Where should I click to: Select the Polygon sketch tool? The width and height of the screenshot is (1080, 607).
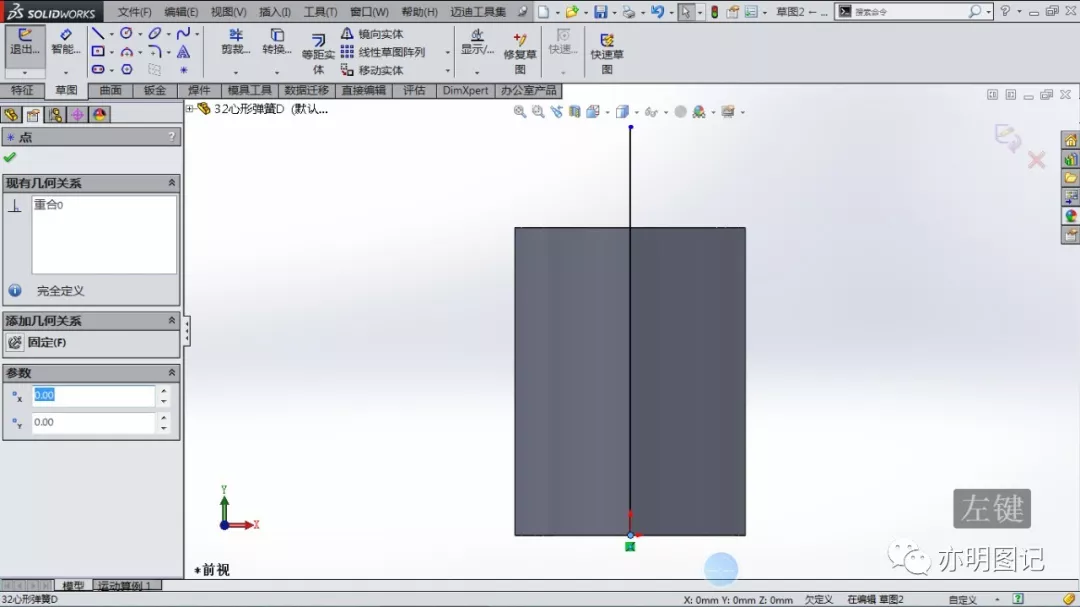coord(127,70)
